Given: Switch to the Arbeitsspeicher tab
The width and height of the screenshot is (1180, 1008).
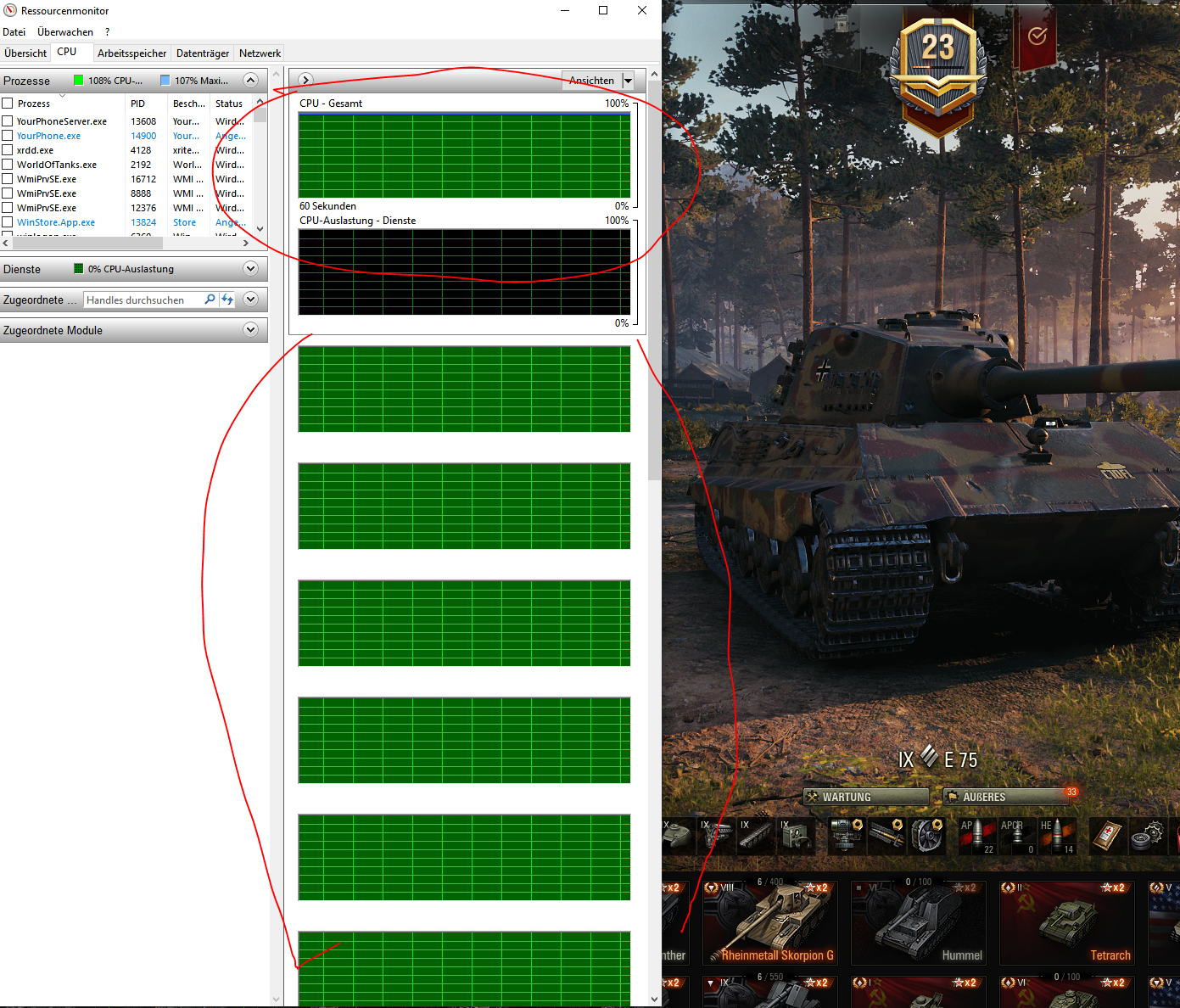Looking at the screenshot, I should [131, 53].
